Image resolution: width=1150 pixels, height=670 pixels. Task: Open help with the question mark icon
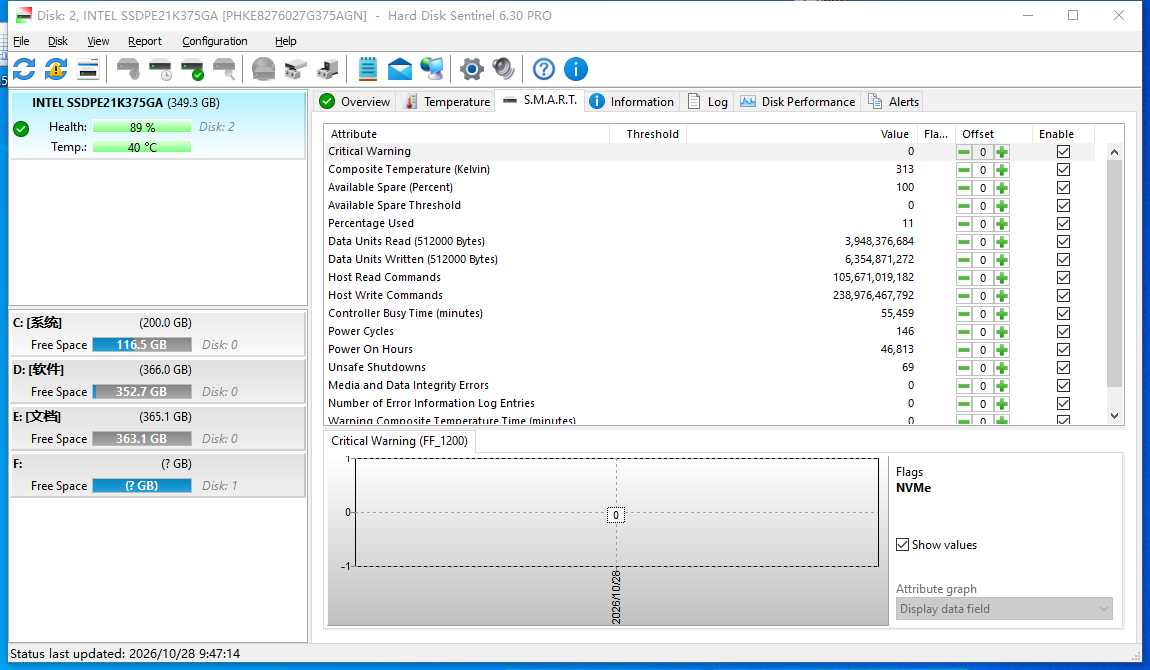pyautogui.click(x=543, y=69)
